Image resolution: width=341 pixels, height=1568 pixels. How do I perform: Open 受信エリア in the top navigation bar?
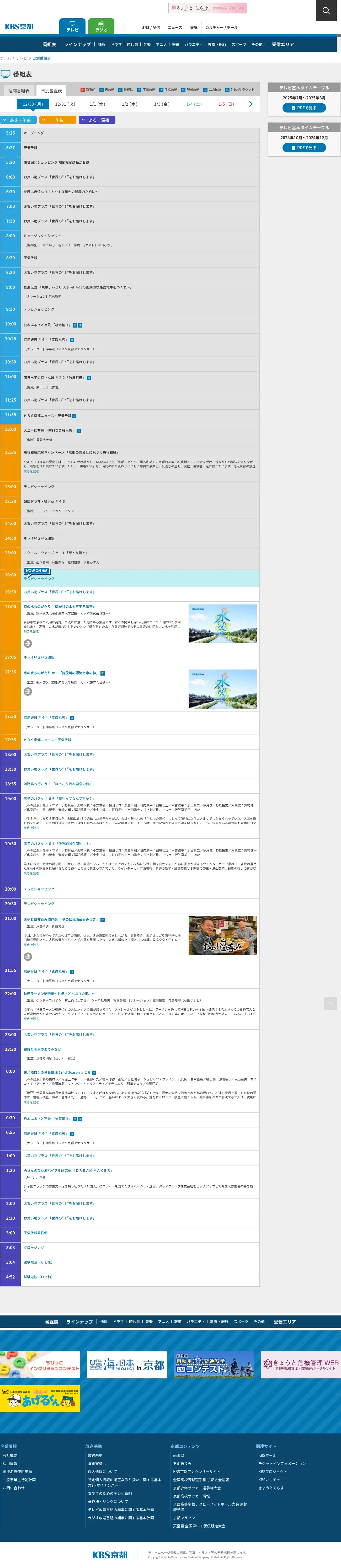[x=283, y=44]
